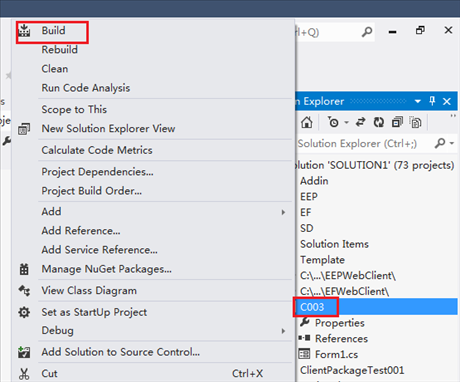Click the Refresh icon in Solution Explorer toolbar
This screenshot has height=382, width=460.
pyautogui.click(x=379, y=122)
